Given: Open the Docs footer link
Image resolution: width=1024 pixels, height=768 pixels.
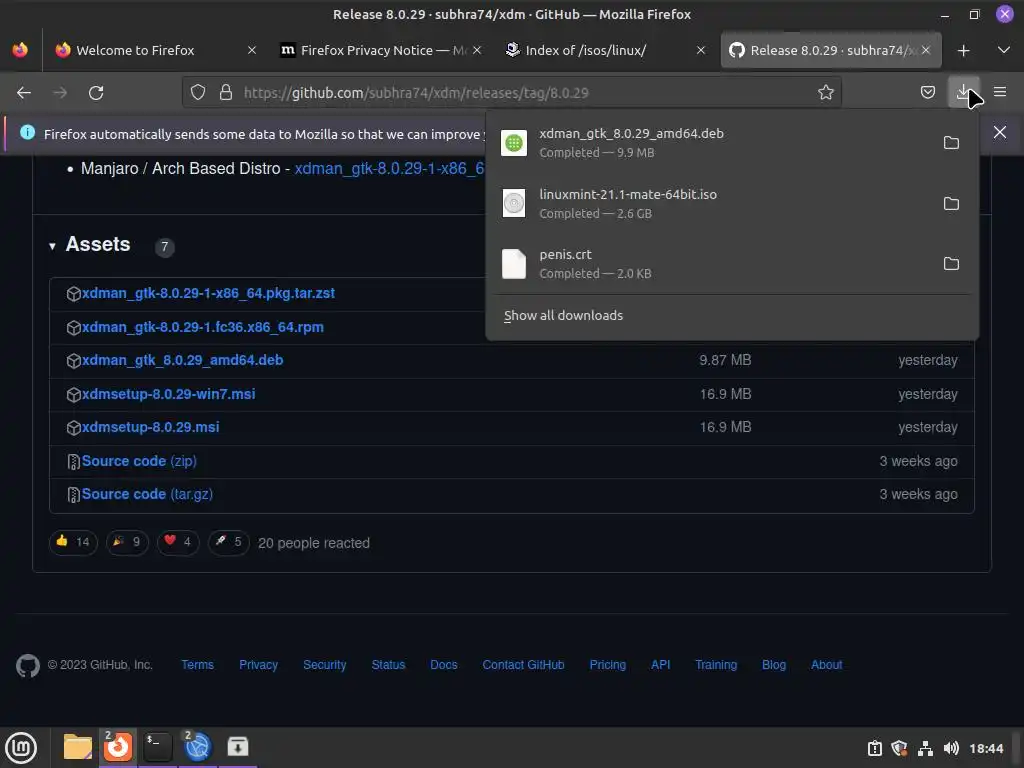Looking at the screenshot, I should tap(443, 665).
